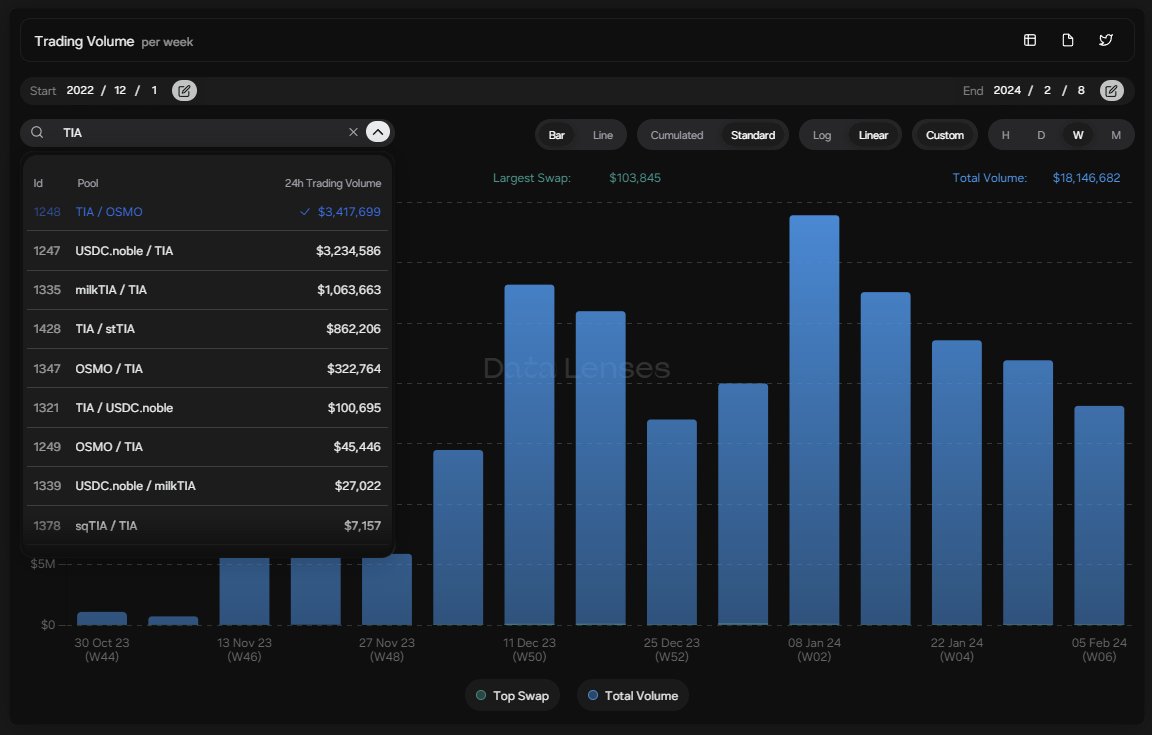Viewport: 1152px width, 735px height.
Task: Collapse the pool list with chevron button
Action: [x=378, y=132]
